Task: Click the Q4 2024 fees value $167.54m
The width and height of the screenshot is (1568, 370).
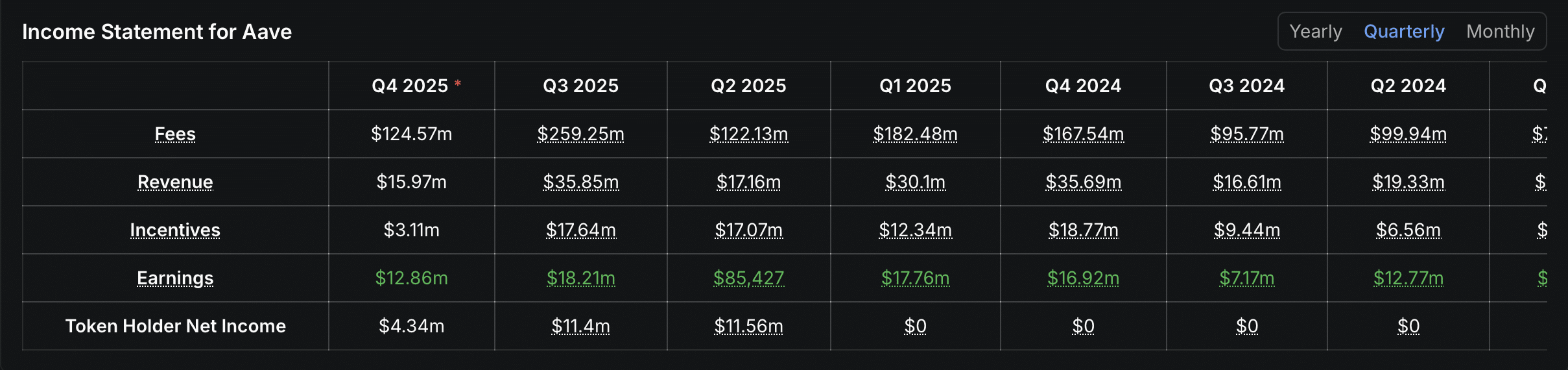Action: click(1083, 134)
